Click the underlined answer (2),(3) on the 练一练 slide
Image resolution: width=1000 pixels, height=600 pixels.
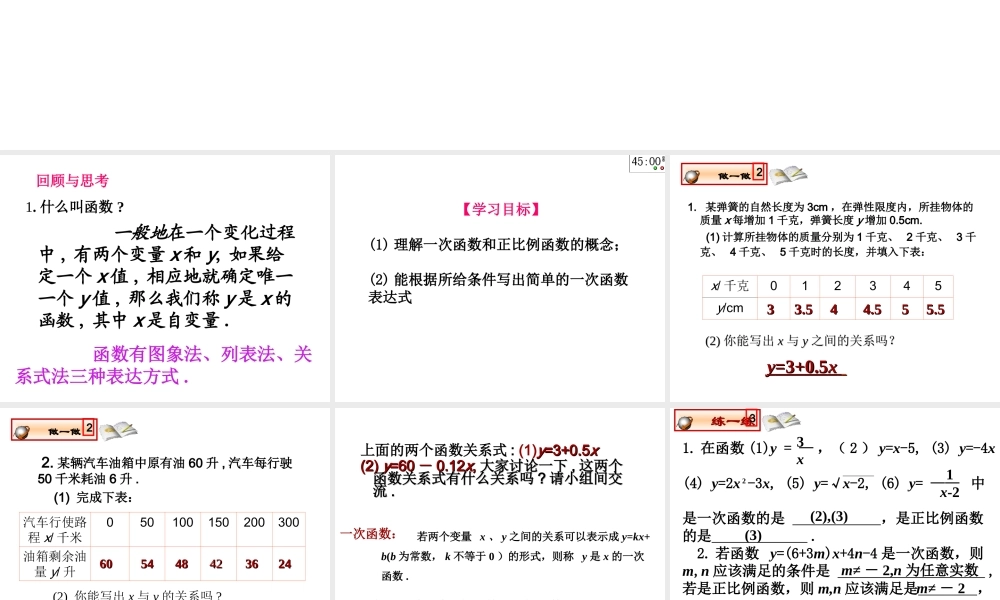(x=828, y=517)
